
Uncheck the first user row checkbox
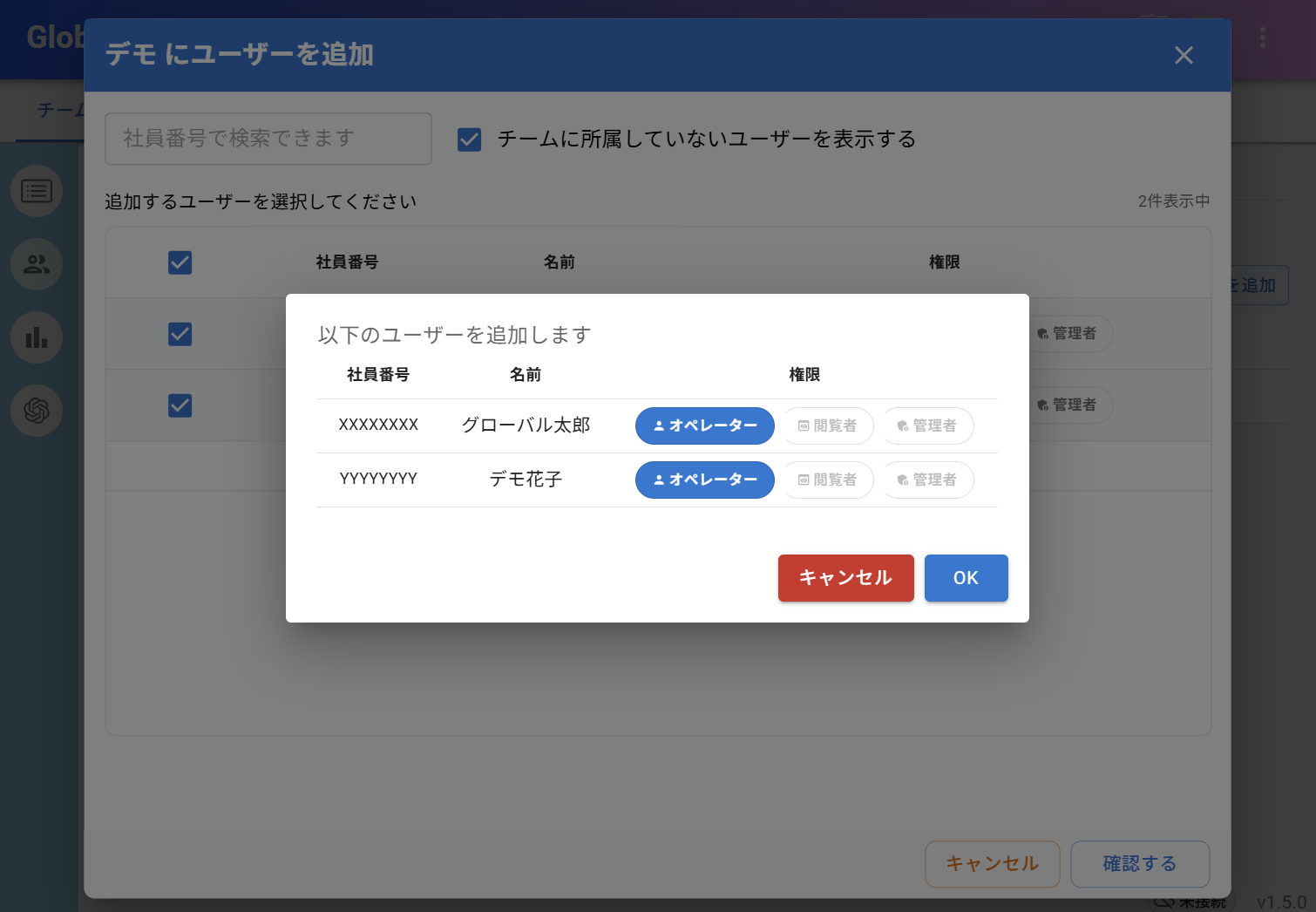click(180, 334)
